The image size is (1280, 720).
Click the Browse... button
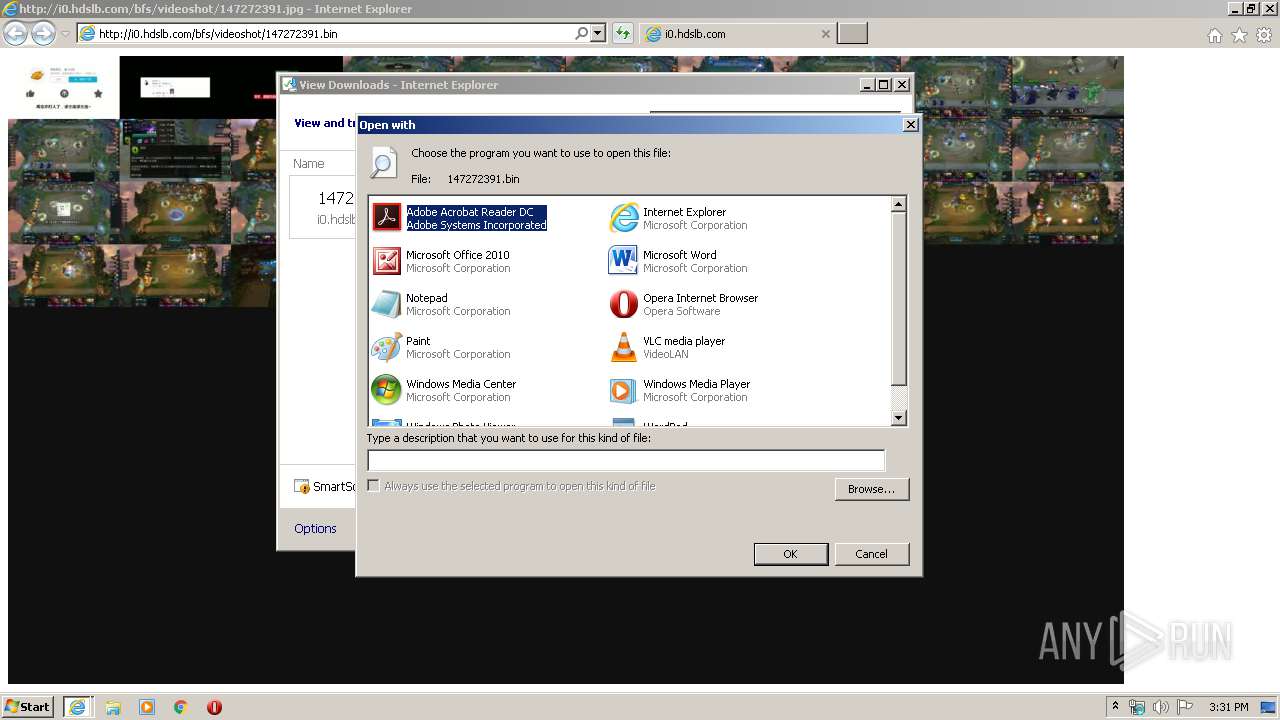871,489
